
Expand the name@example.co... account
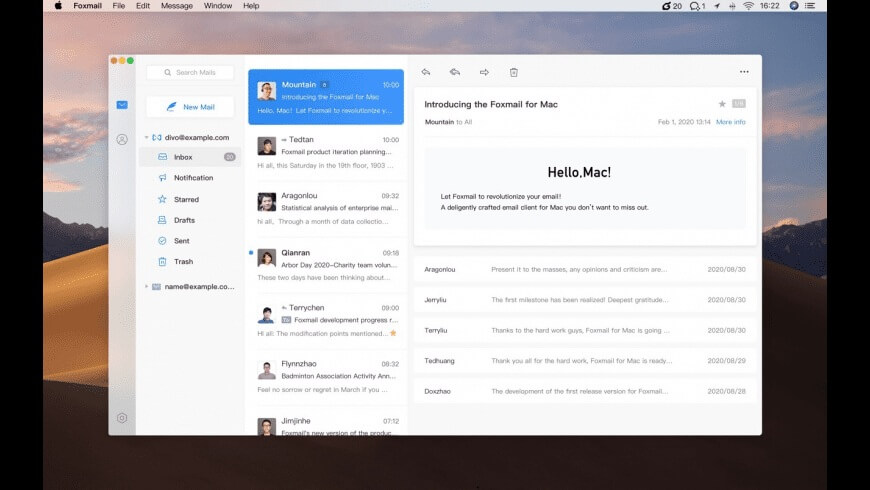tap(146, 286)
